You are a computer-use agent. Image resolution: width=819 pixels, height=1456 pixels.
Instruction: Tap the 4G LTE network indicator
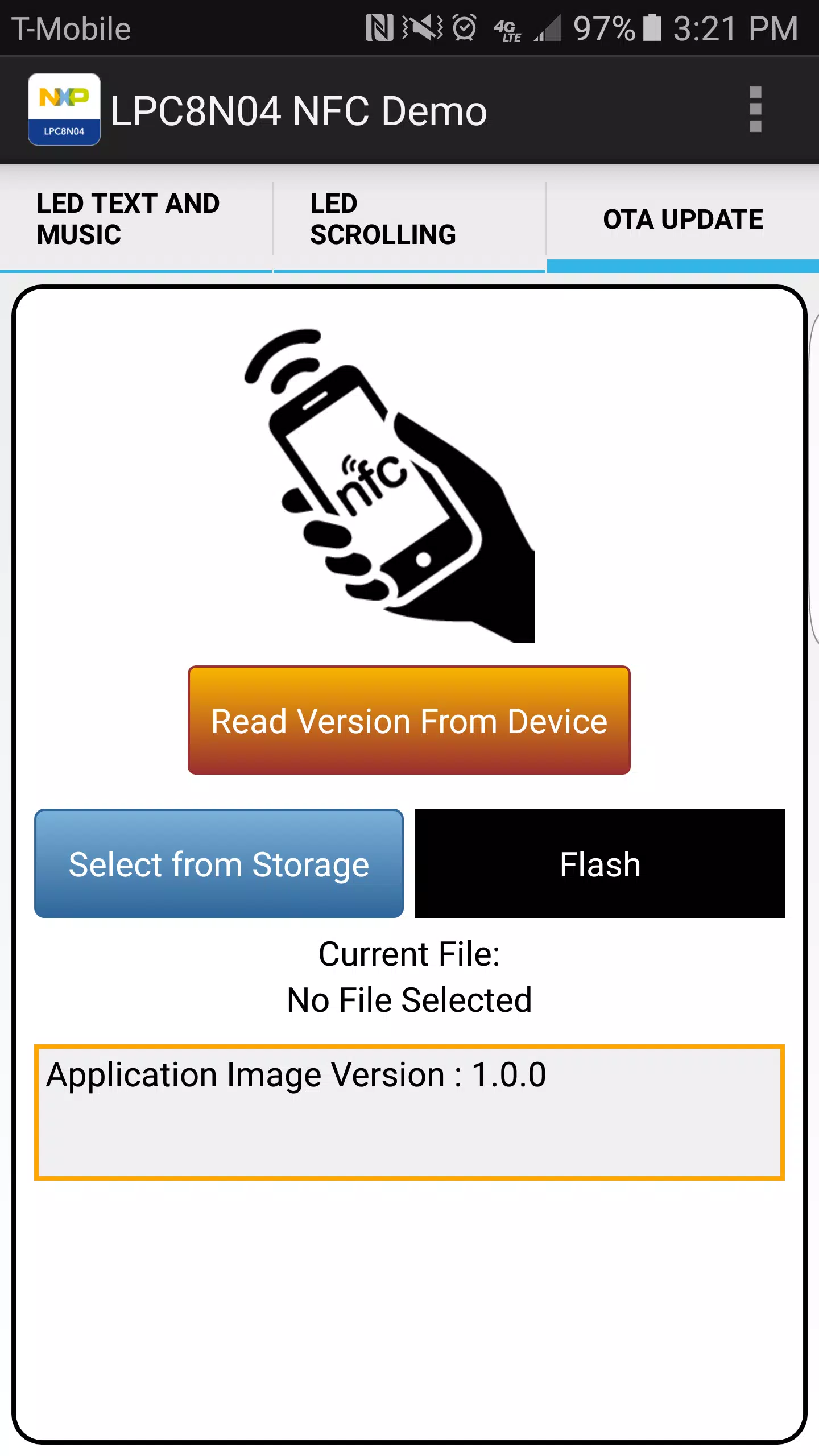click(508, 30)
